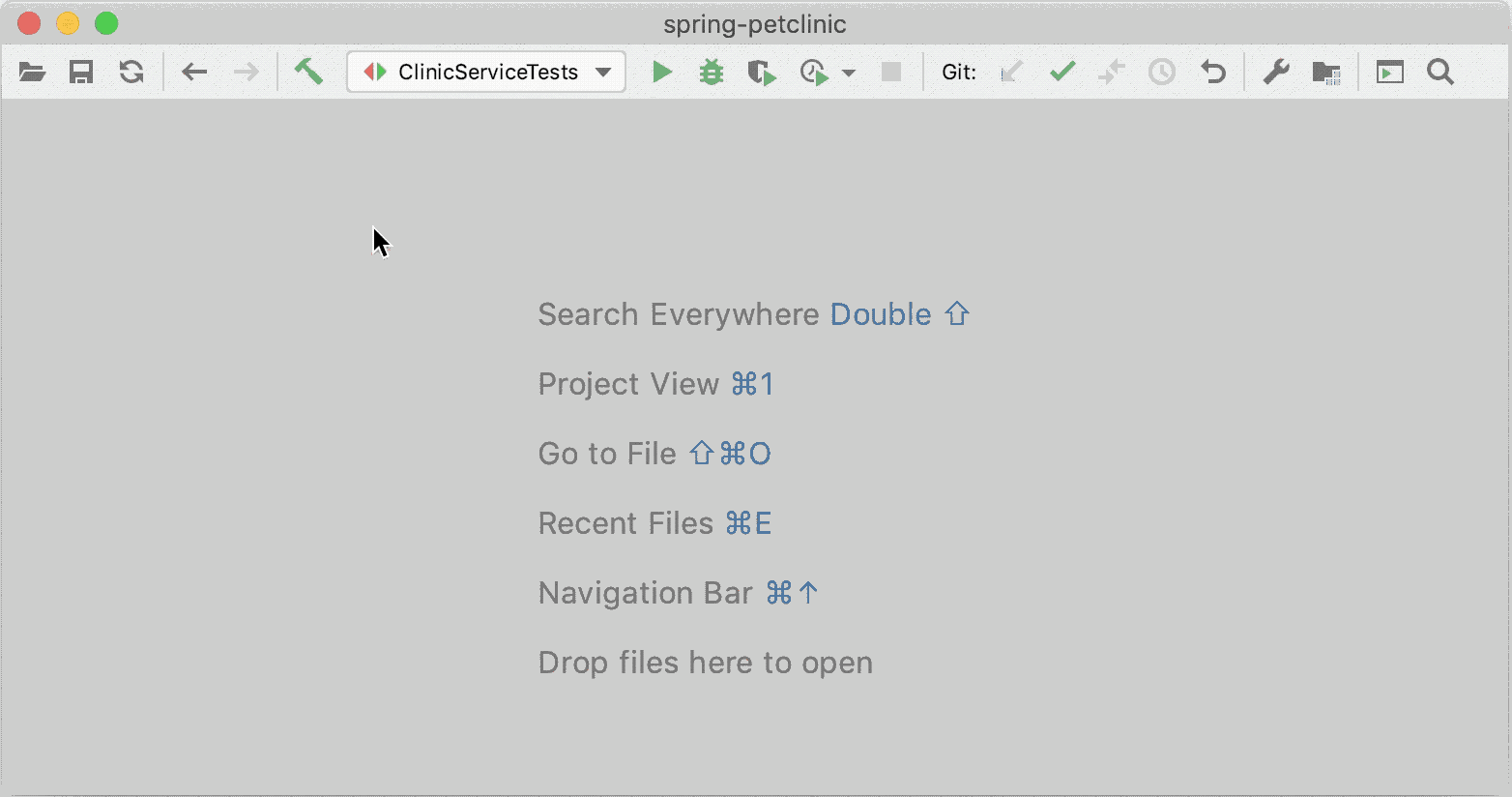Screen dimensions: 1512x797
Task: Open Search Everywhere with the magnifier icon
Action: (1440, 73)
